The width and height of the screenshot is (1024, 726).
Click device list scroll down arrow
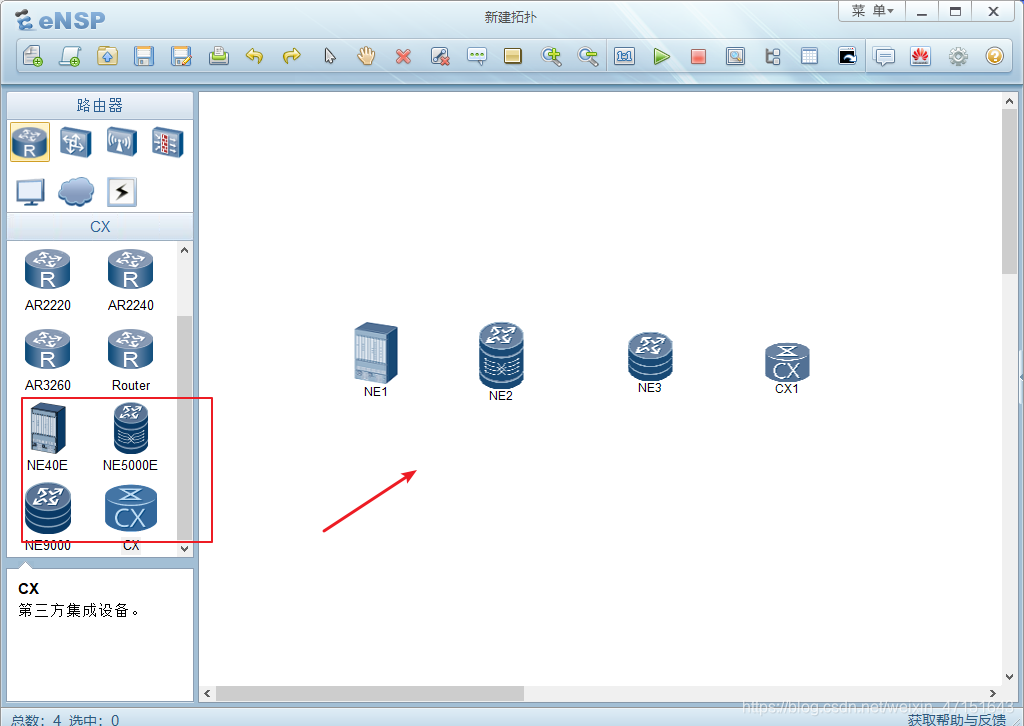click(184, 548)
